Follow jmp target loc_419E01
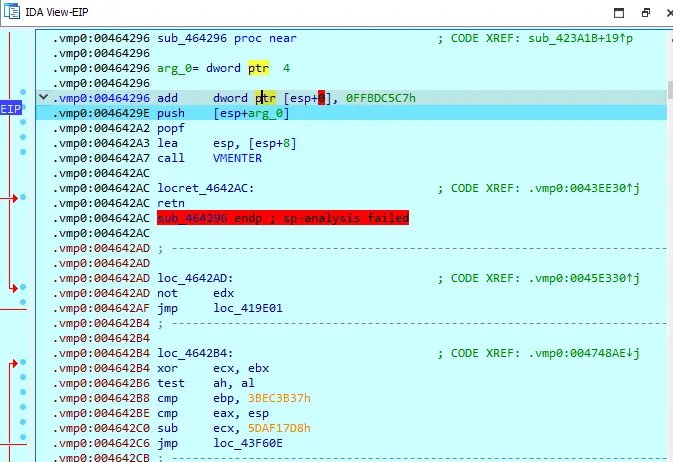The width and height of the screenshot is (673, 462). click(x=248, y=309)
